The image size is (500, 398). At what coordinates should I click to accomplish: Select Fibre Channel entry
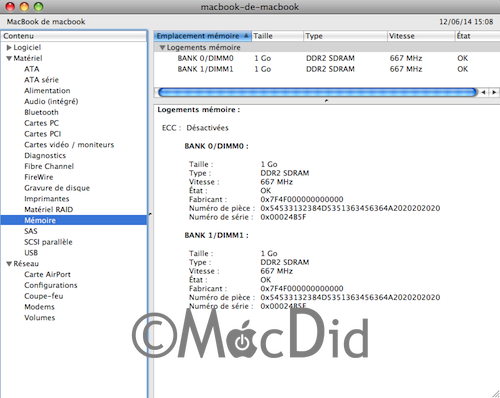[49, 166]
